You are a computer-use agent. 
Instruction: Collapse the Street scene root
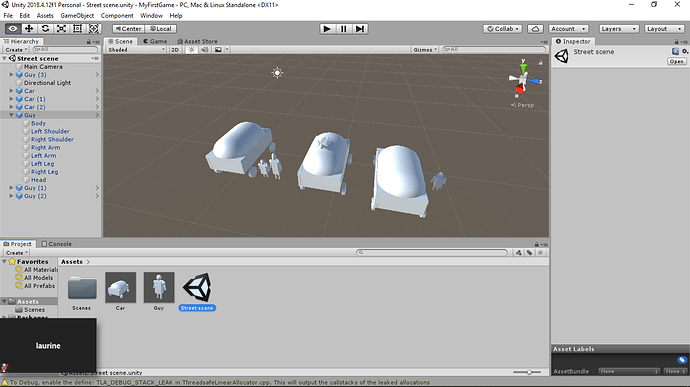pyautogui.click(x=4, y=59)
